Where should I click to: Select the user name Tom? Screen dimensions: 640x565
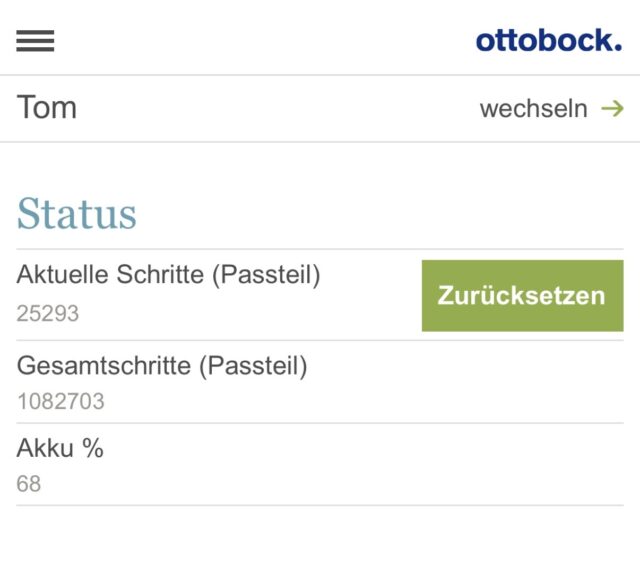(46, 108)
